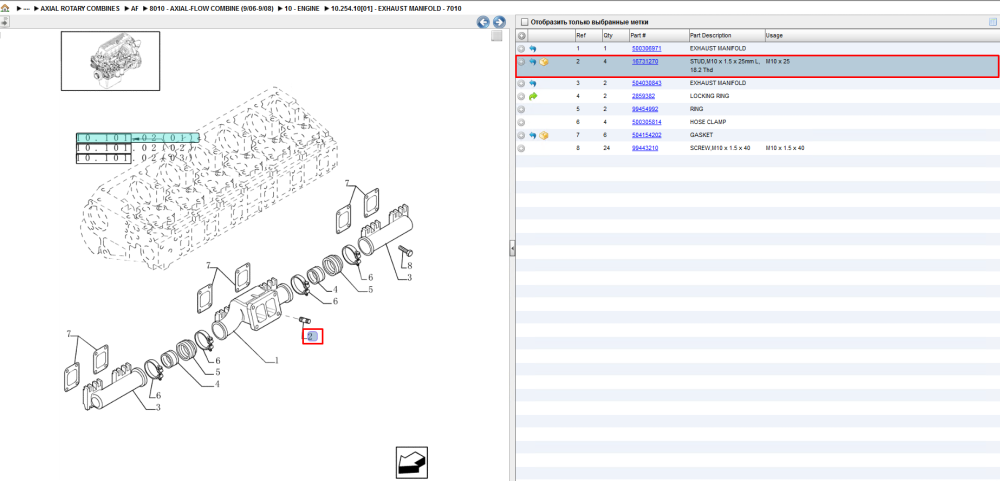Select the 'SCREW,M10 x 1.5 x 40' description
Image resolution: width=1000 pixels, height=481 pixels.
(720, 148)
